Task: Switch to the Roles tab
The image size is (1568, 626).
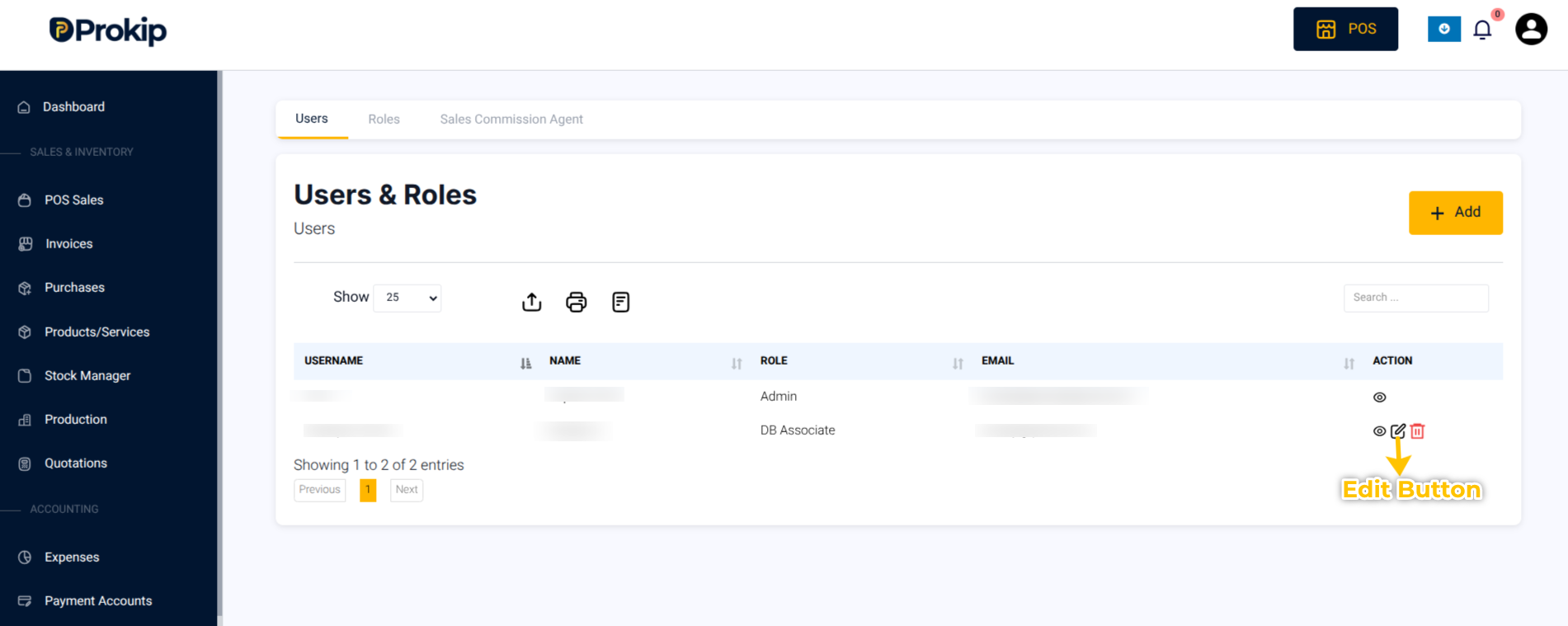Action: (x=384, y=120)
